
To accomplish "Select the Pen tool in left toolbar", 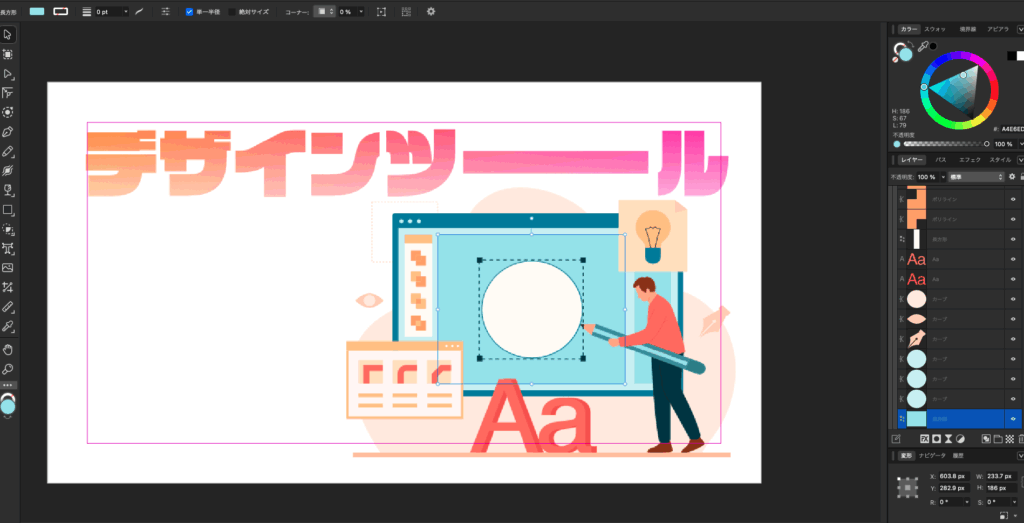I will pos(8,132).
